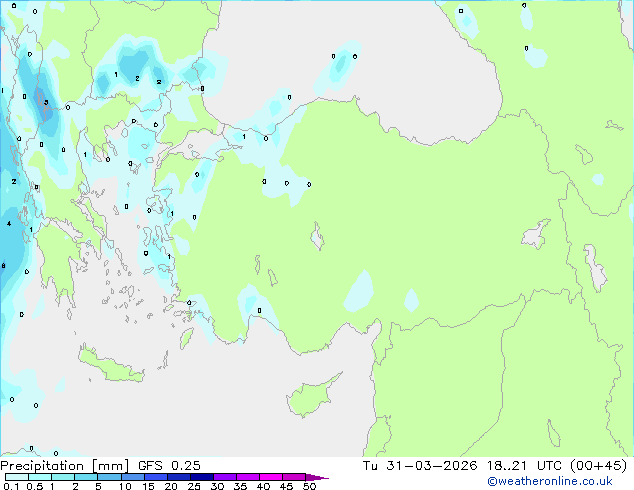Click the '(00+45)' forecast offset text
Screen dimensions: 634x490
point(598,466)
